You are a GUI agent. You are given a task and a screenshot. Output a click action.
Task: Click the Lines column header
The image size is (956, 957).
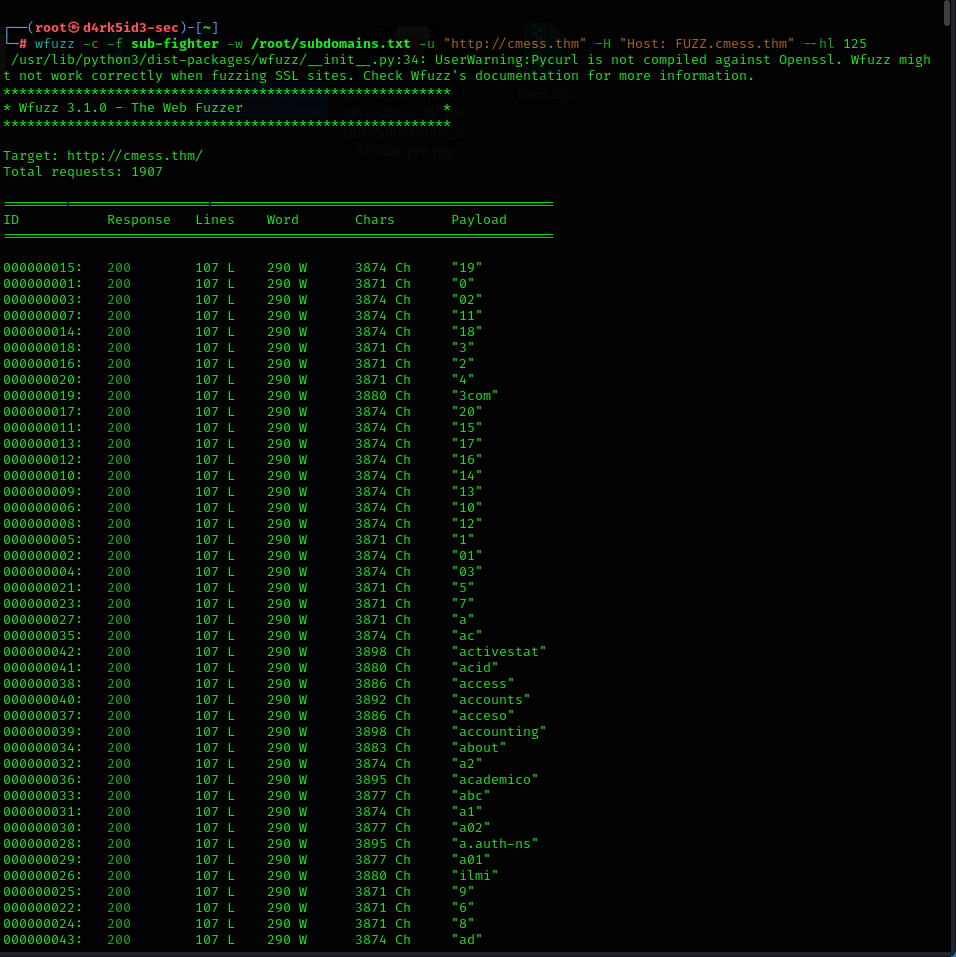215,220
